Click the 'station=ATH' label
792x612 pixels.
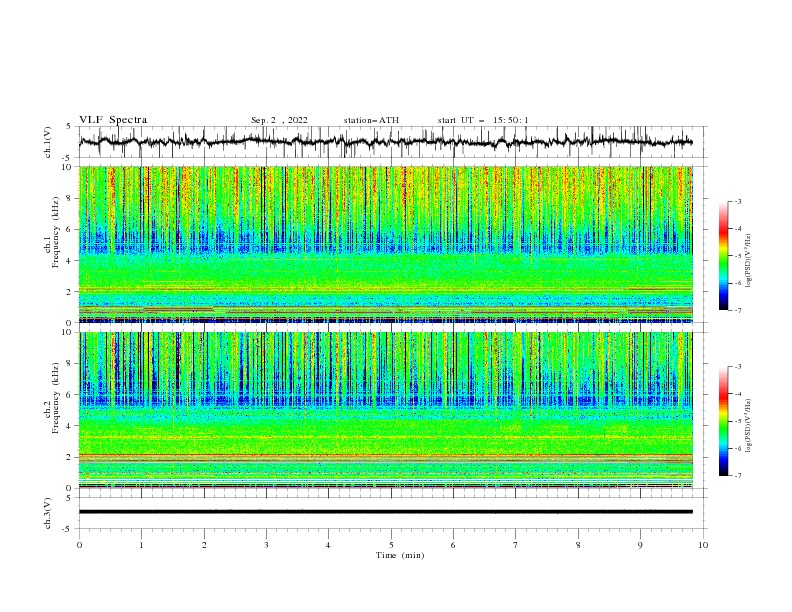[x=371, y=120]
